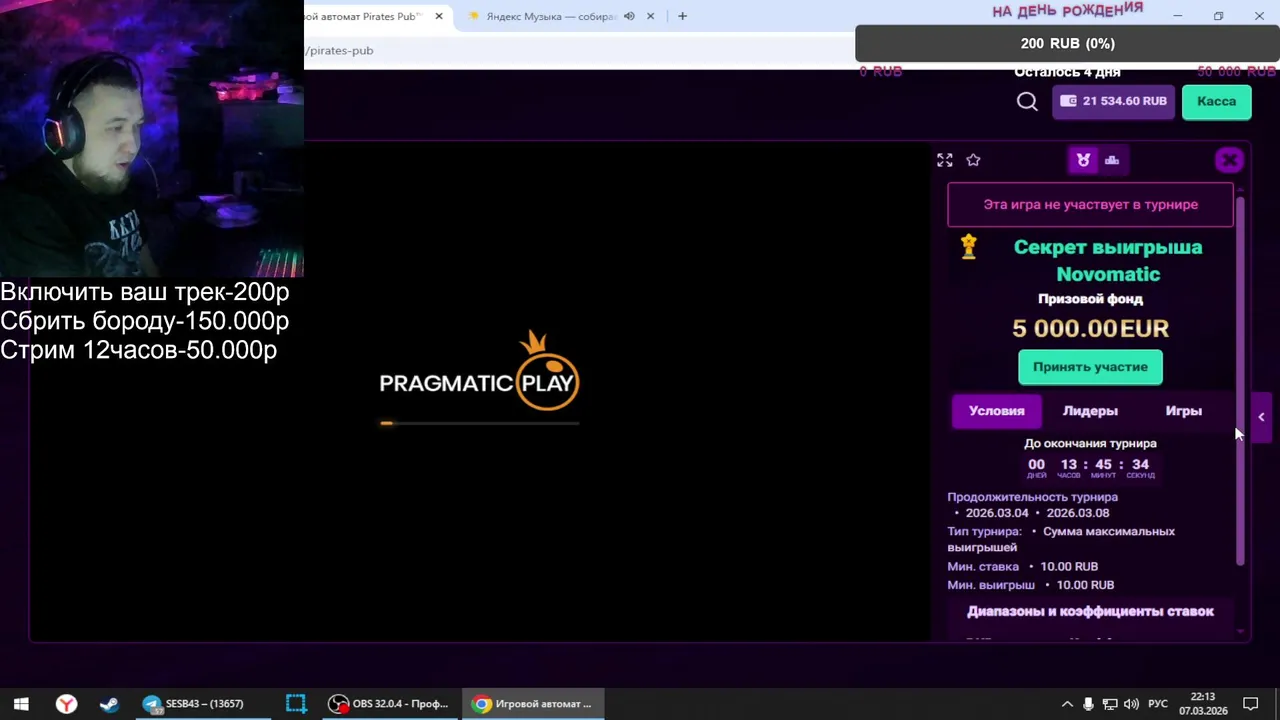The height and width of the screenshot is (720, 1280).
Task: Click the tournament countdown timer
Action: coord(1090,467)
